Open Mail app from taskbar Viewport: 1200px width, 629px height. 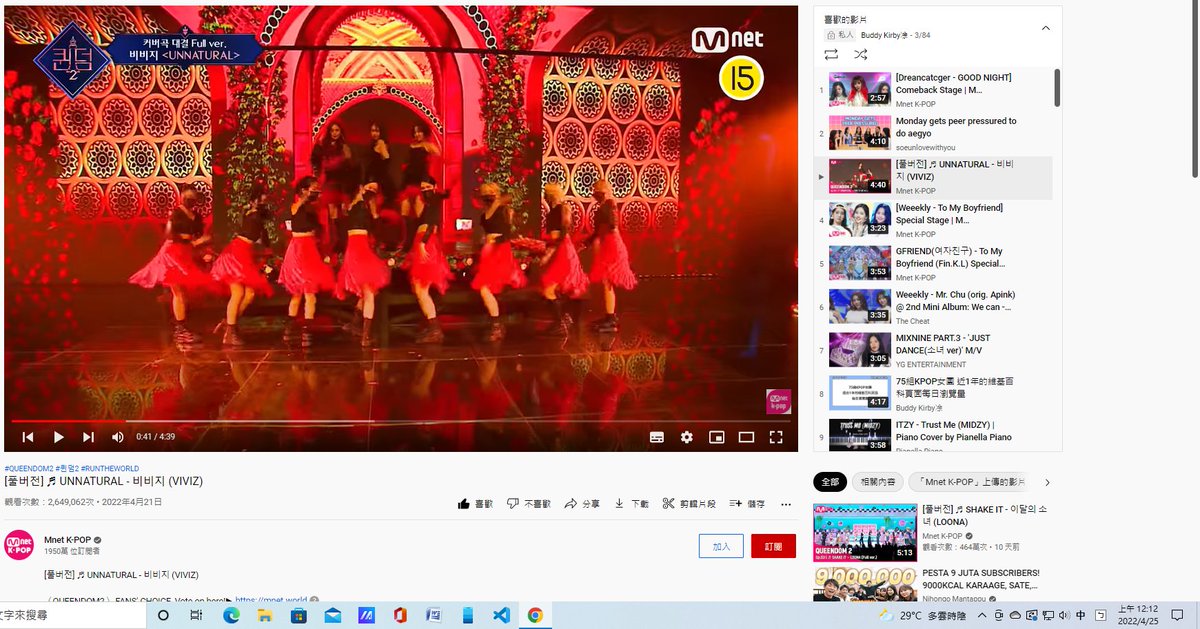coord(332,615)
